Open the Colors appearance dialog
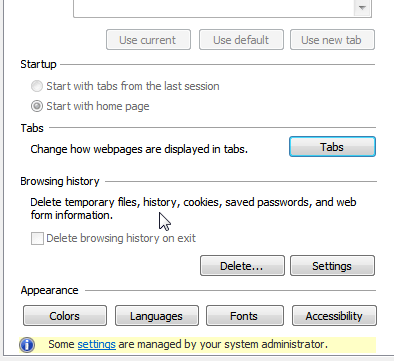This screenshot has width=394, height=361. coord(65,316)
